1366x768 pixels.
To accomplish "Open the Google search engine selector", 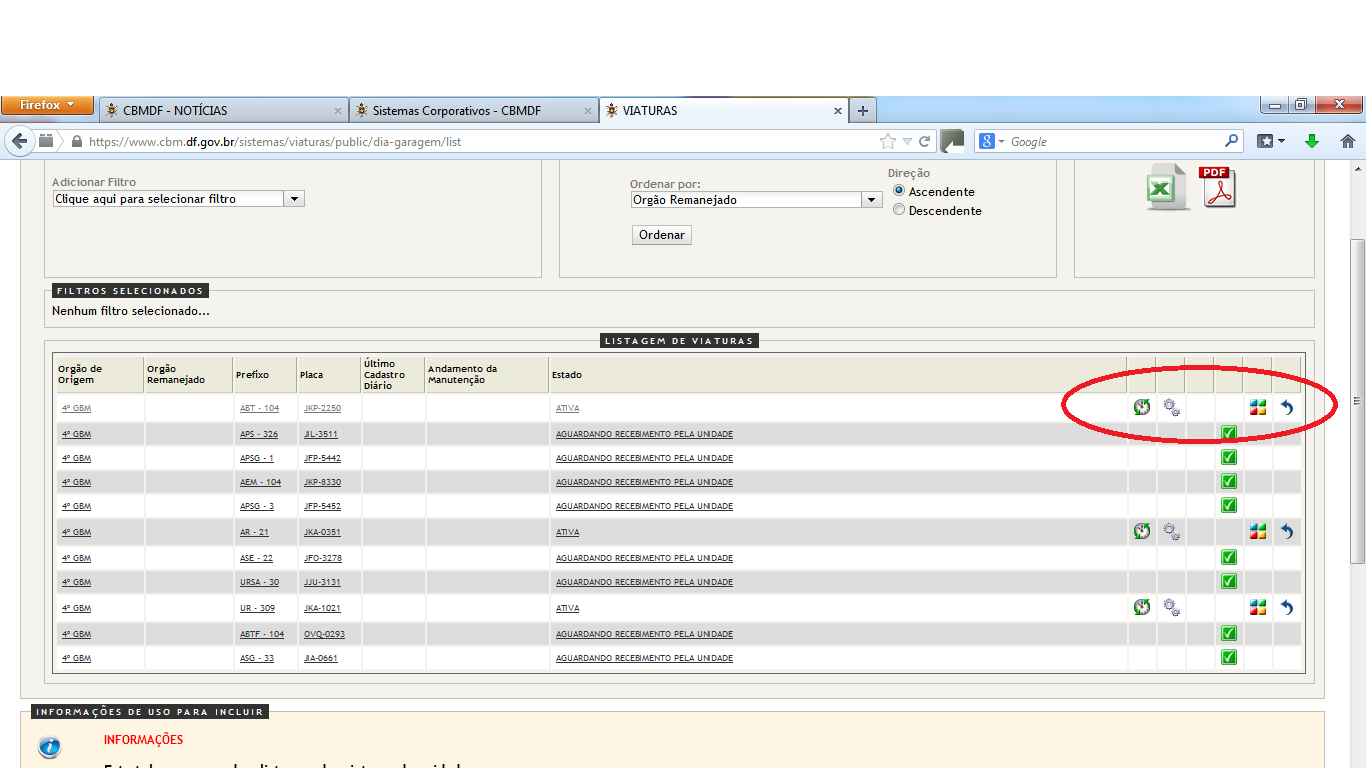I will point(991,142).
